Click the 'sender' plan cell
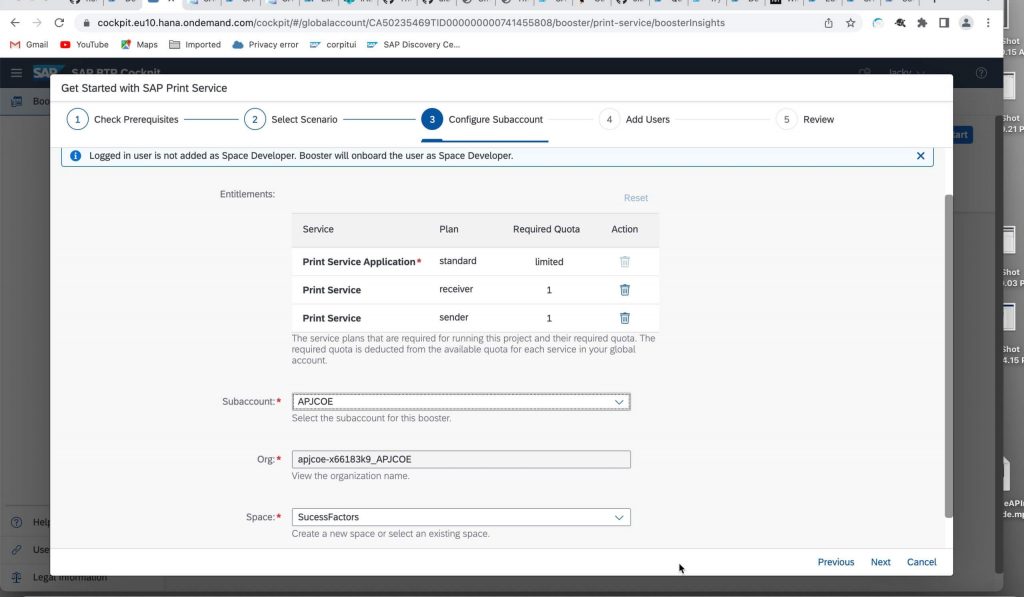This screenshot has width=1024, height=597. [x=453, y=317]
